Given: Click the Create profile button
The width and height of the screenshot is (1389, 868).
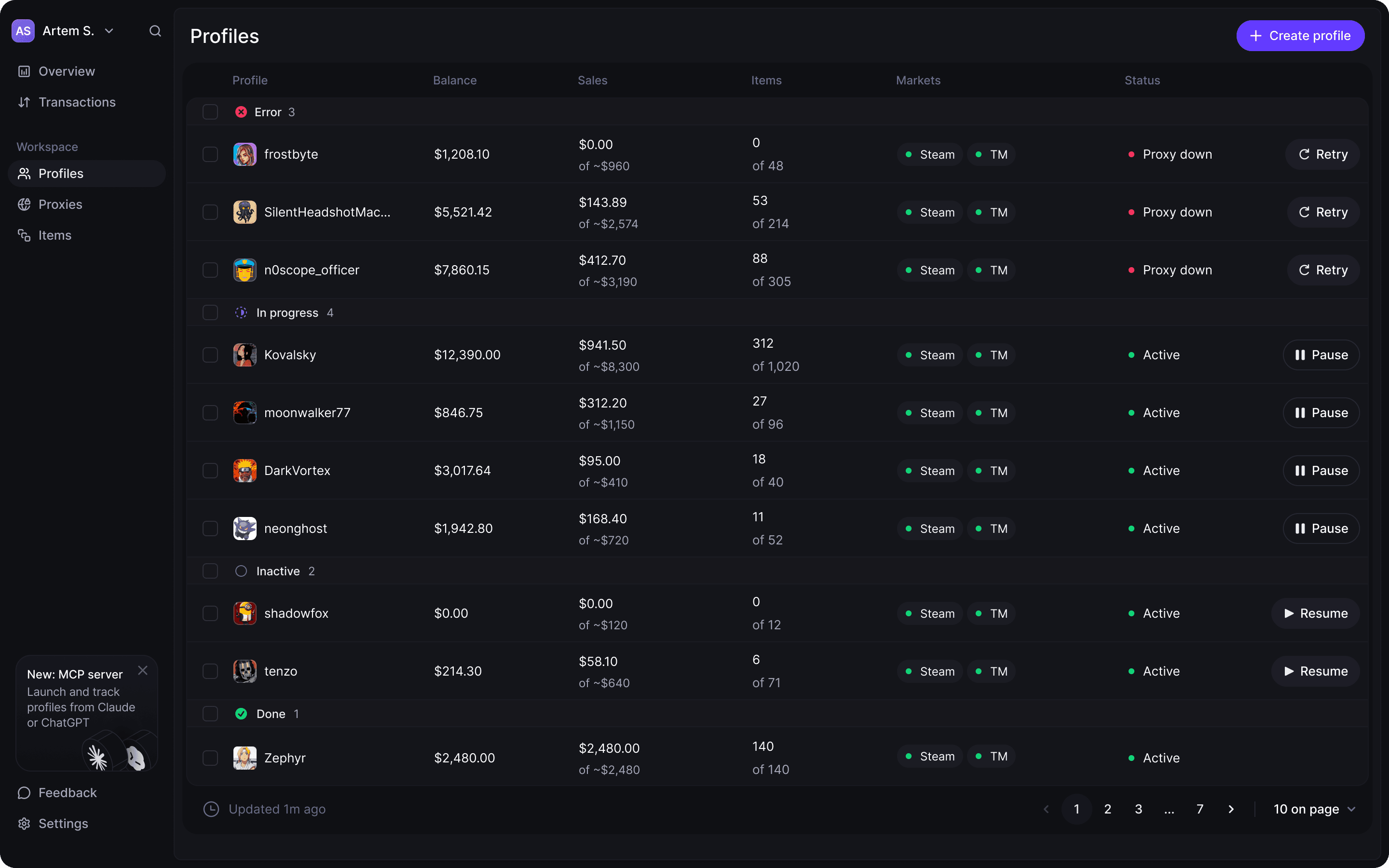Looking at the screenshot, I should [x=1300, y=36].
